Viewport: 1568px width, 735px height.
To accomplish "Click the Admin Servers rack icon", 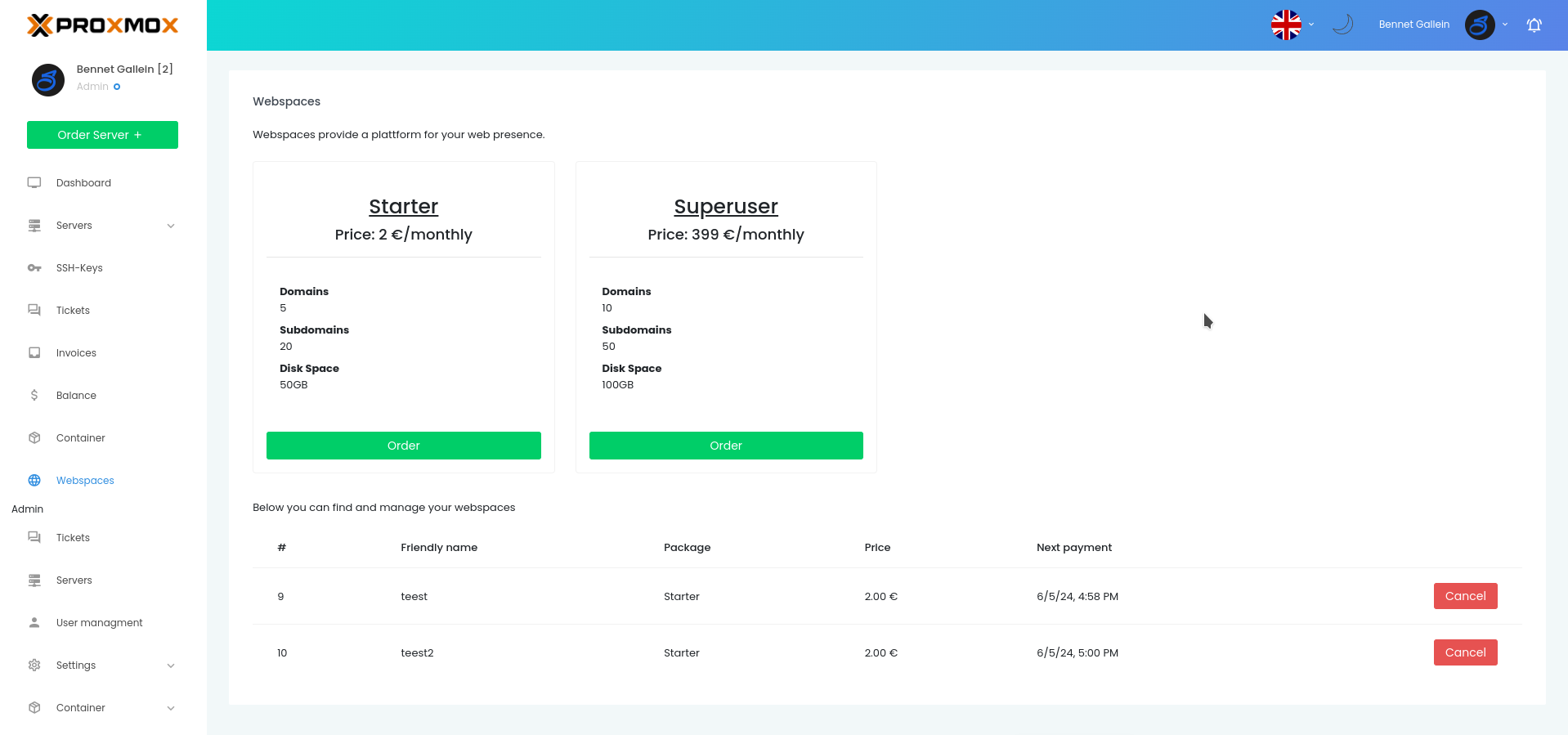I will click(x=34, y=580).
